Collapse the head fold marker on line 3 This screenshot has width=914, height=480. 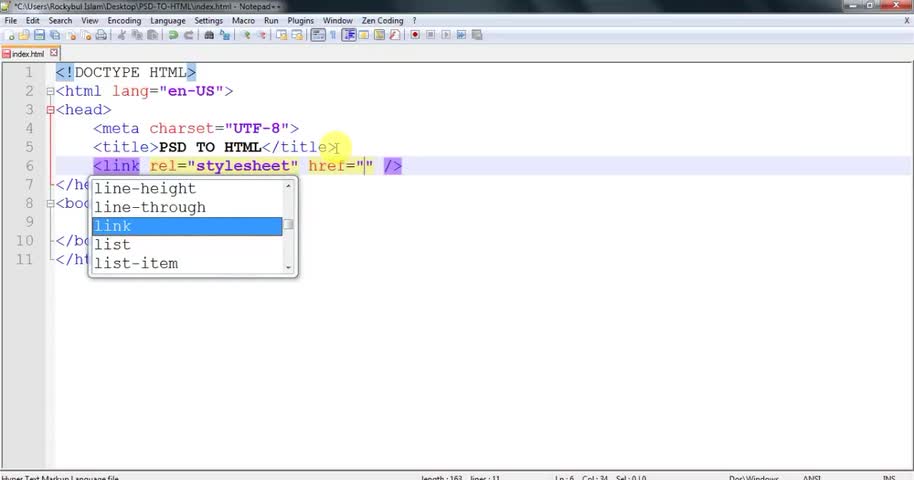point(50,110)
